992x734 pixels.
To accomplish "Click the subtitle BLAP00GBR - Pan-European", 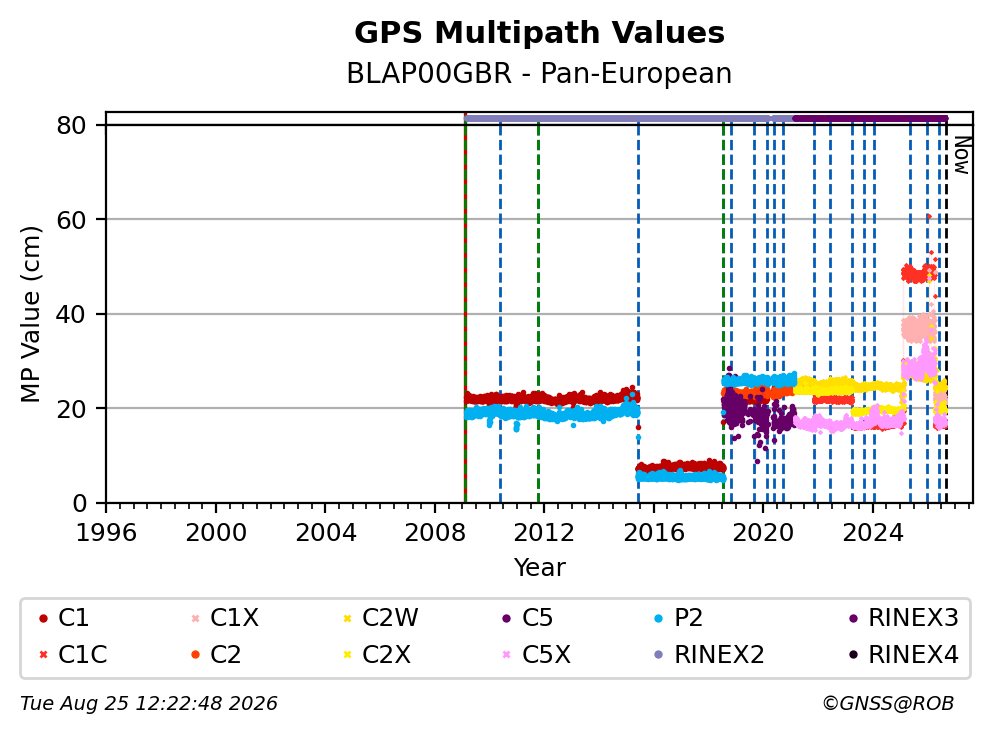I will pos(539,73).
